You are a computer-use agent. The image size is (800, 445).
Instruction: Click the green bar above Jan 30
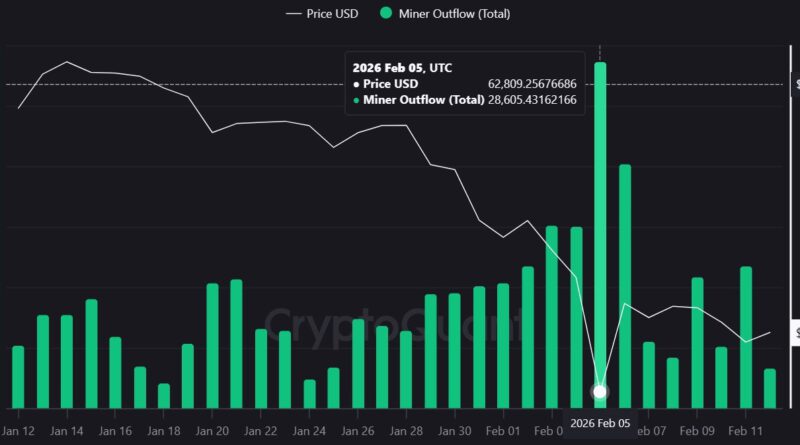click(x=455, y=350)
